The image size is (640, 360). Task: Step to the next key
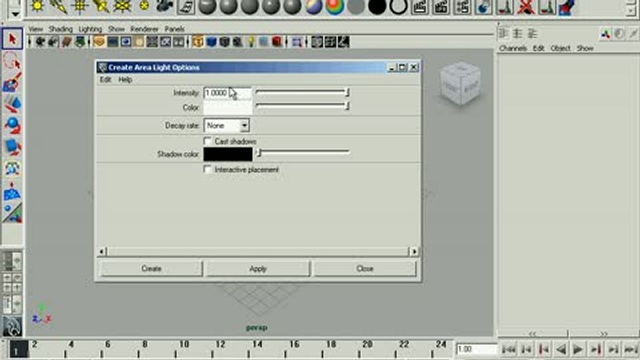point(596,349)
